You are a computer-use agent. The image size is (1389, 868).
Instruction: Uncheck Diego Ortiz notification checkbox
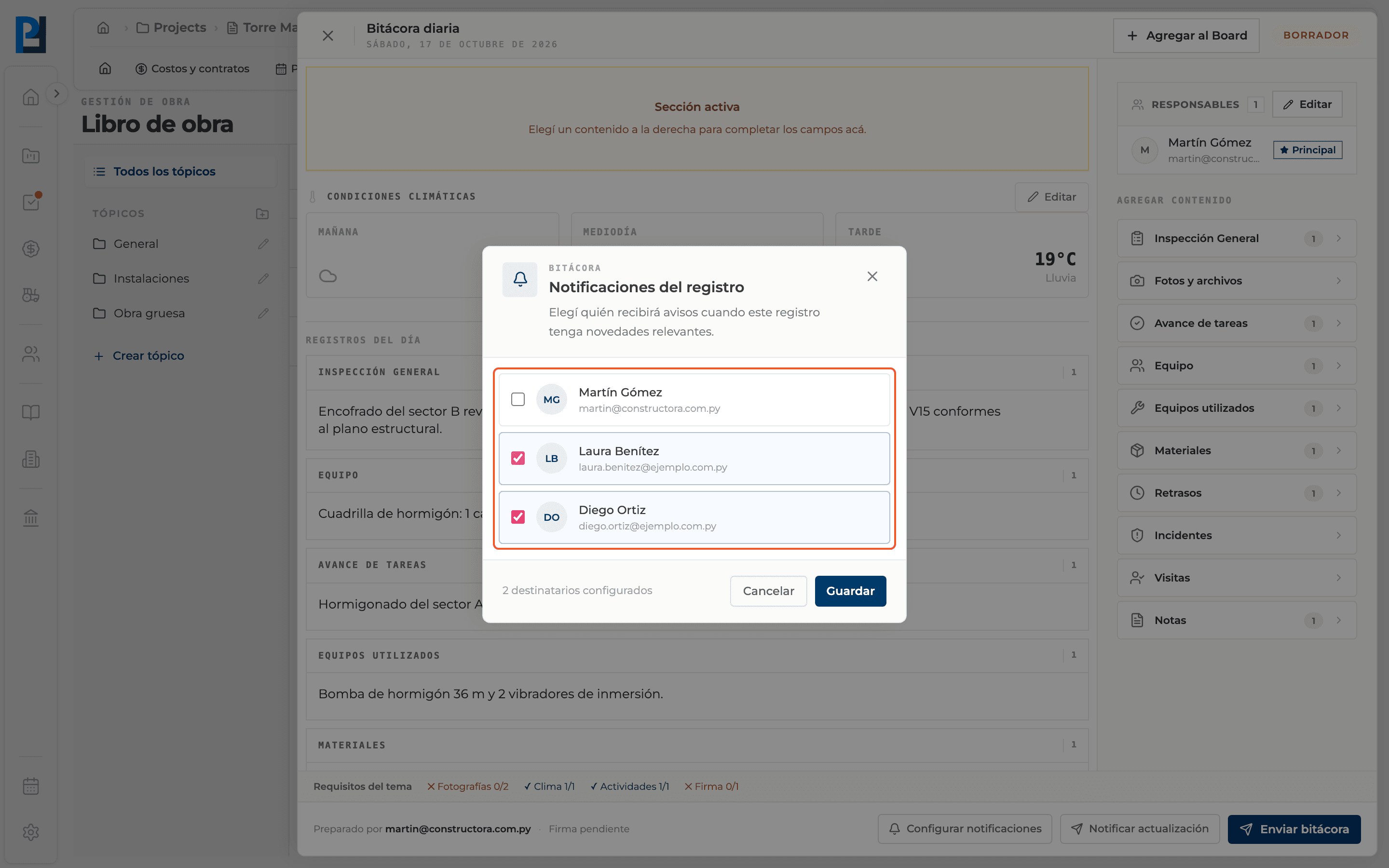[517, 516]
